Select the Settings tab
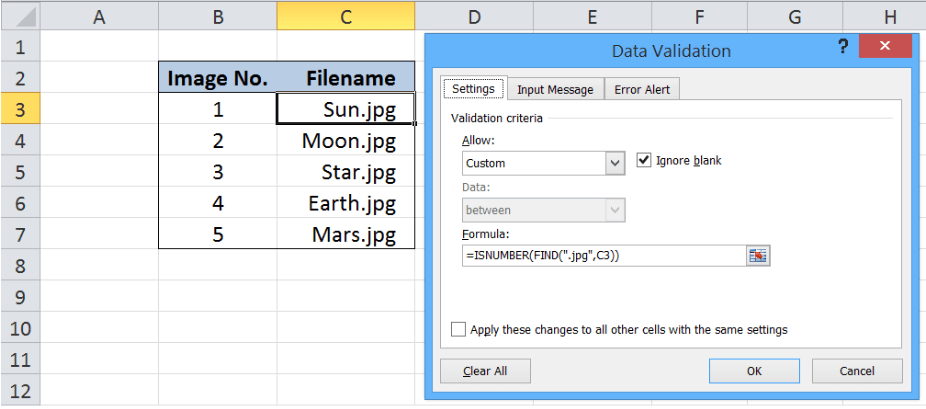The height and width of the screenshot is (409, 926). tap(473, 88)
